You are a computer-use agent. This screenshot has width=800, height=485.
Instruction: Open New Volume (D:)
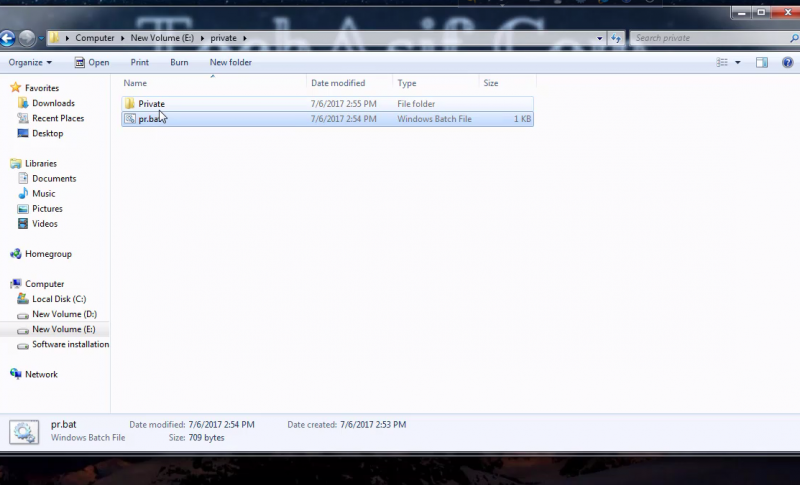coord(64,314)
